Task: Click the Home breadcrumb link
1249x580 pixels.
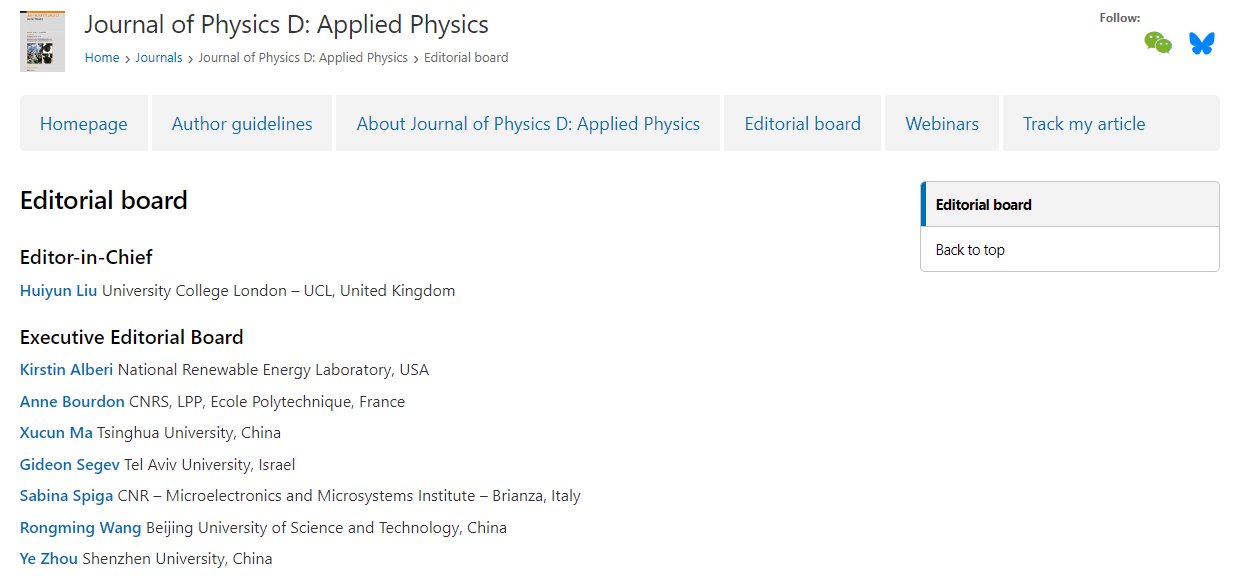Action: point(102,58)
